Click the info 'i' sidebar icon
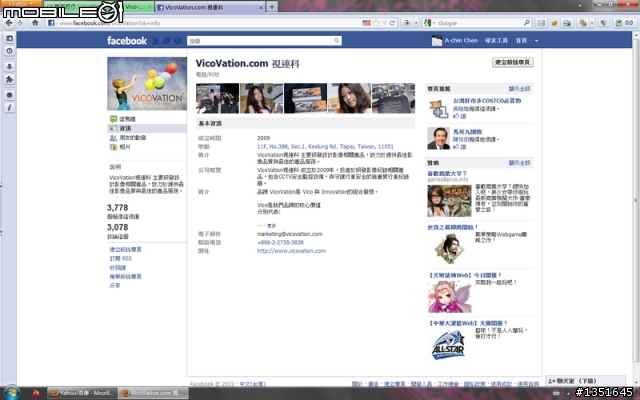The image size is (640, 400). pyautogui.click(x=9, y=107)
